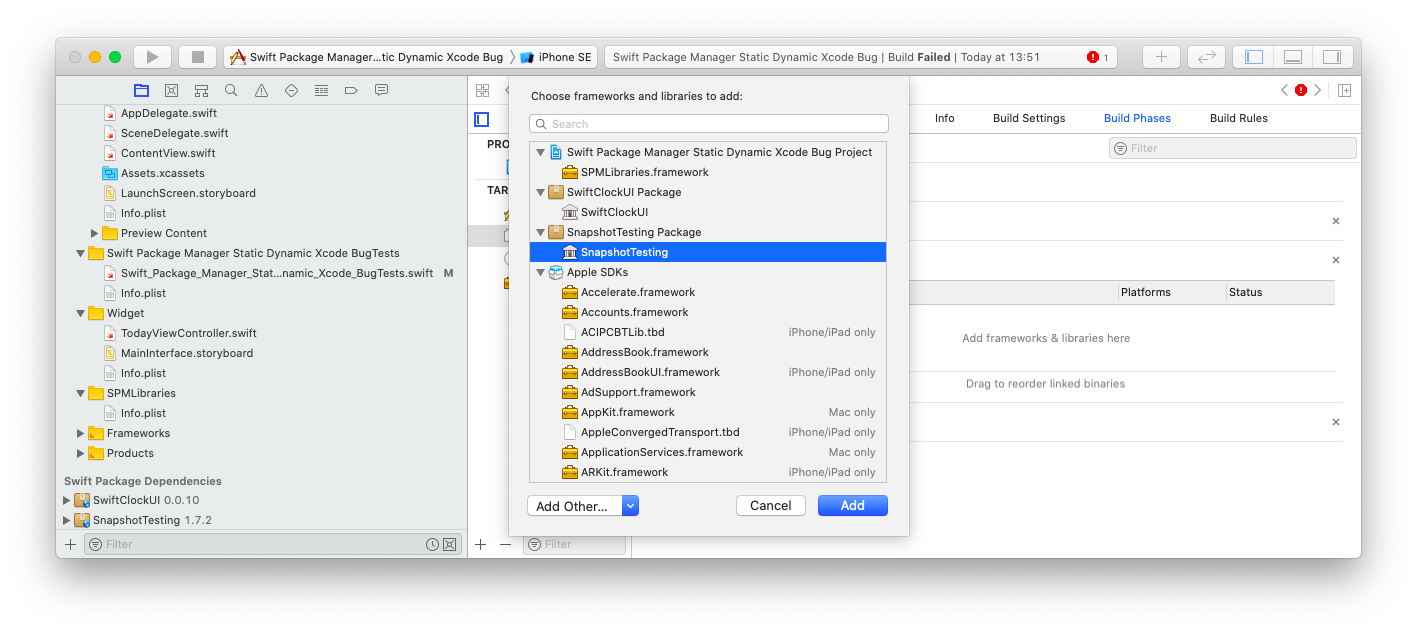Open the Add Other dropdown arrow
1417x632 pixels.
[x=630, y=506]
